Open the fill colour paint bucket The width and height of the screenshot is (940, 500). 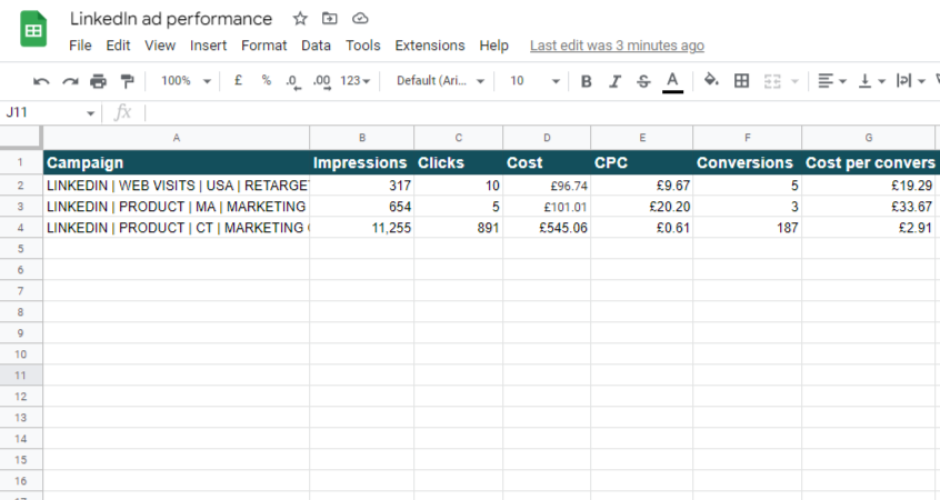(711, 81)
